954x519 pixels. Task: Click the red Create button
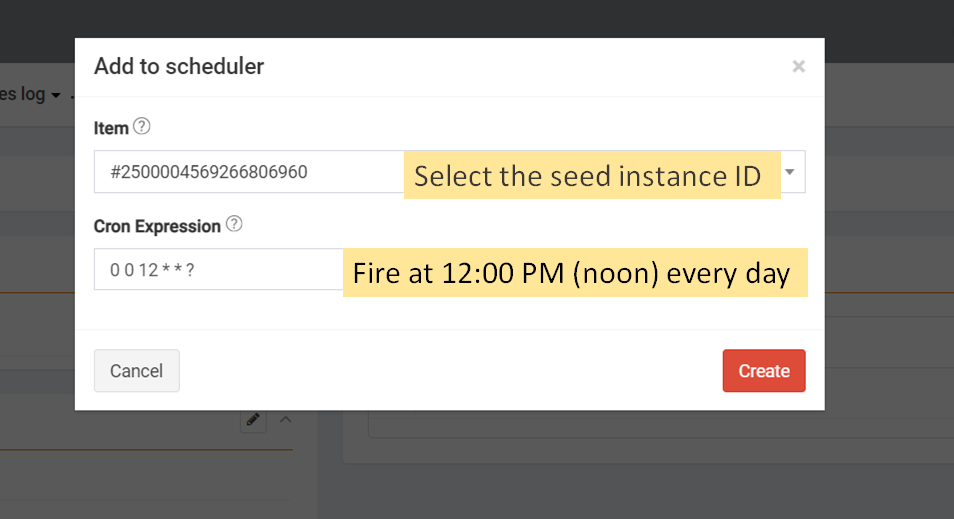[x=764, y=371]
